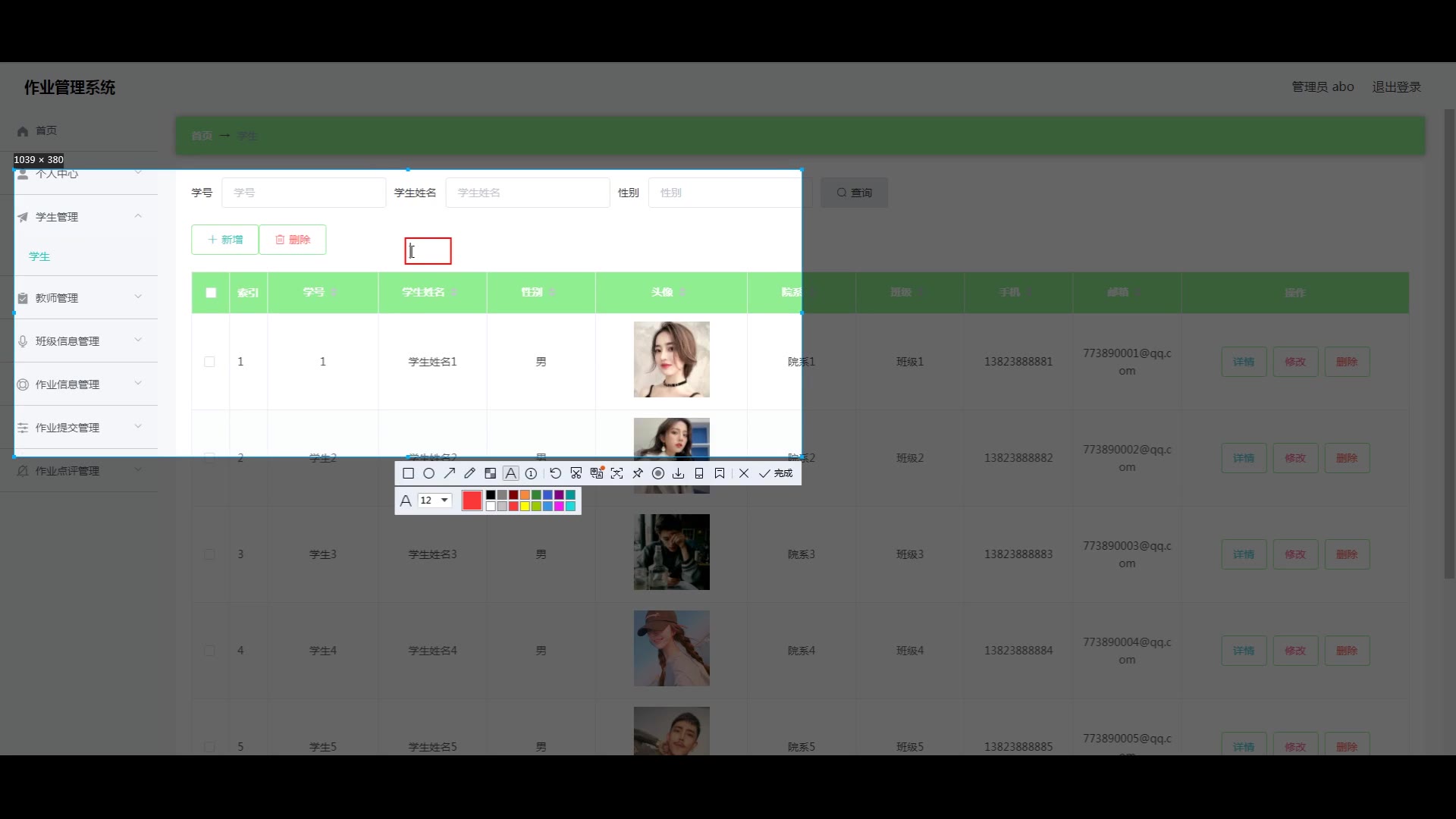The width and height of the screenshot is (1456, 819).
Task: Pin screenshot to screen
Action: pos(638,473)
